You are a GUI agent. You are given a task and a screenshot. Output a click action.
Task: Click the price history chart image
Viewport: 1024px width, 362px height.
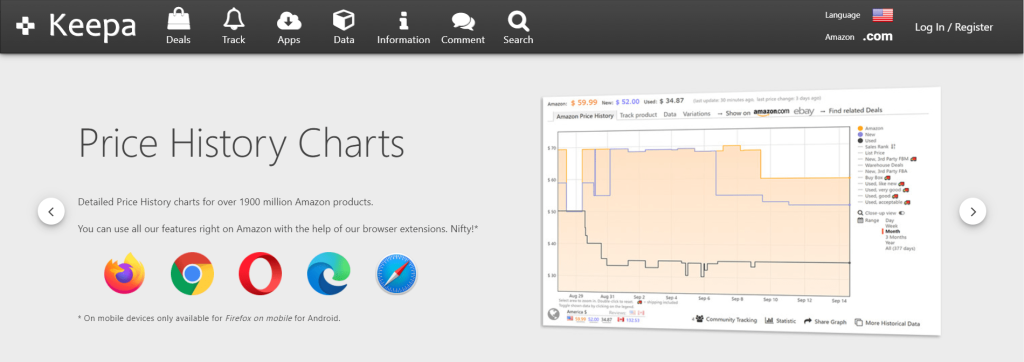click(x=741, y=212)
